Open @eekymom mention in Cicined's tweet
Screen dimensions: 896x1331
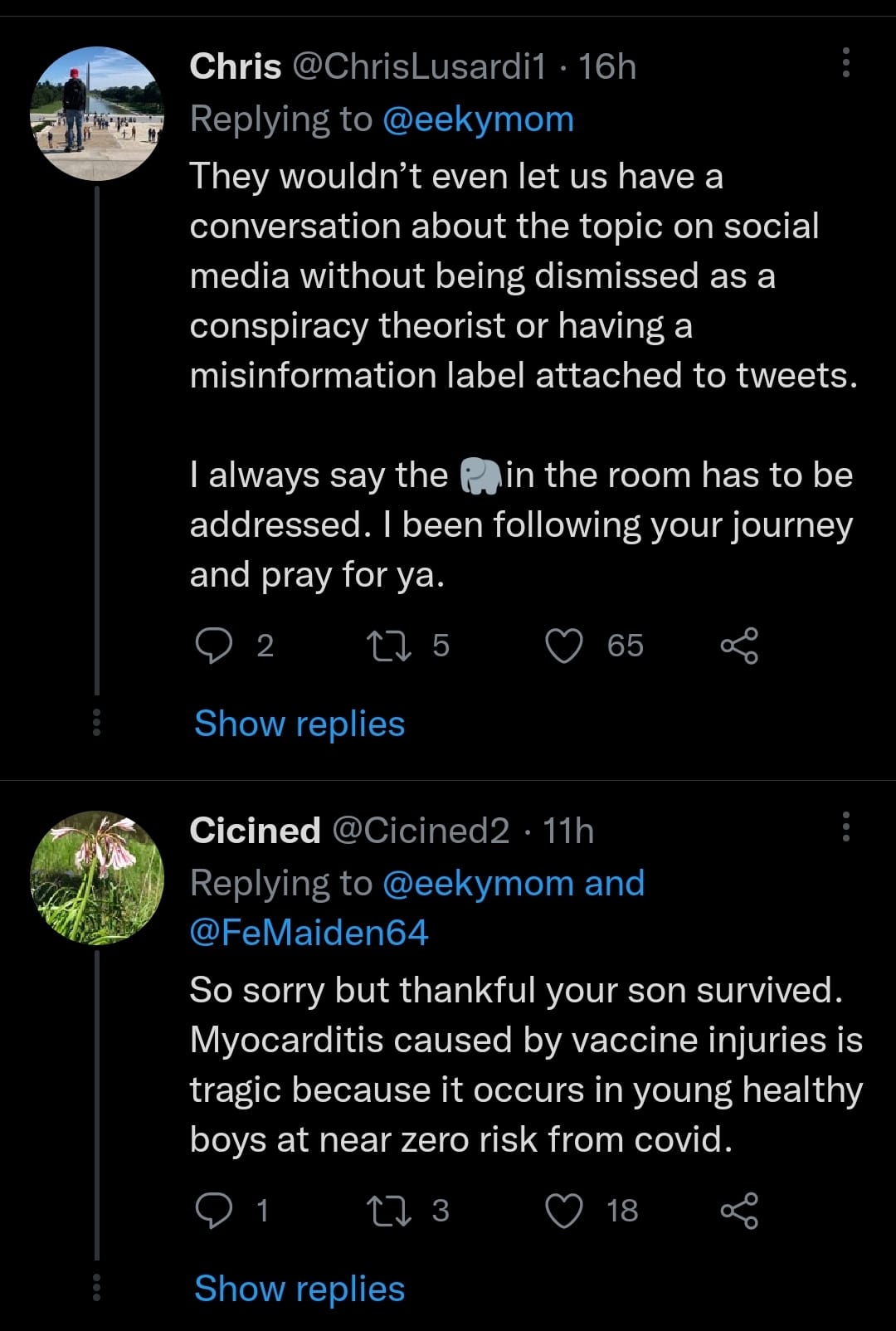(478, 884)
